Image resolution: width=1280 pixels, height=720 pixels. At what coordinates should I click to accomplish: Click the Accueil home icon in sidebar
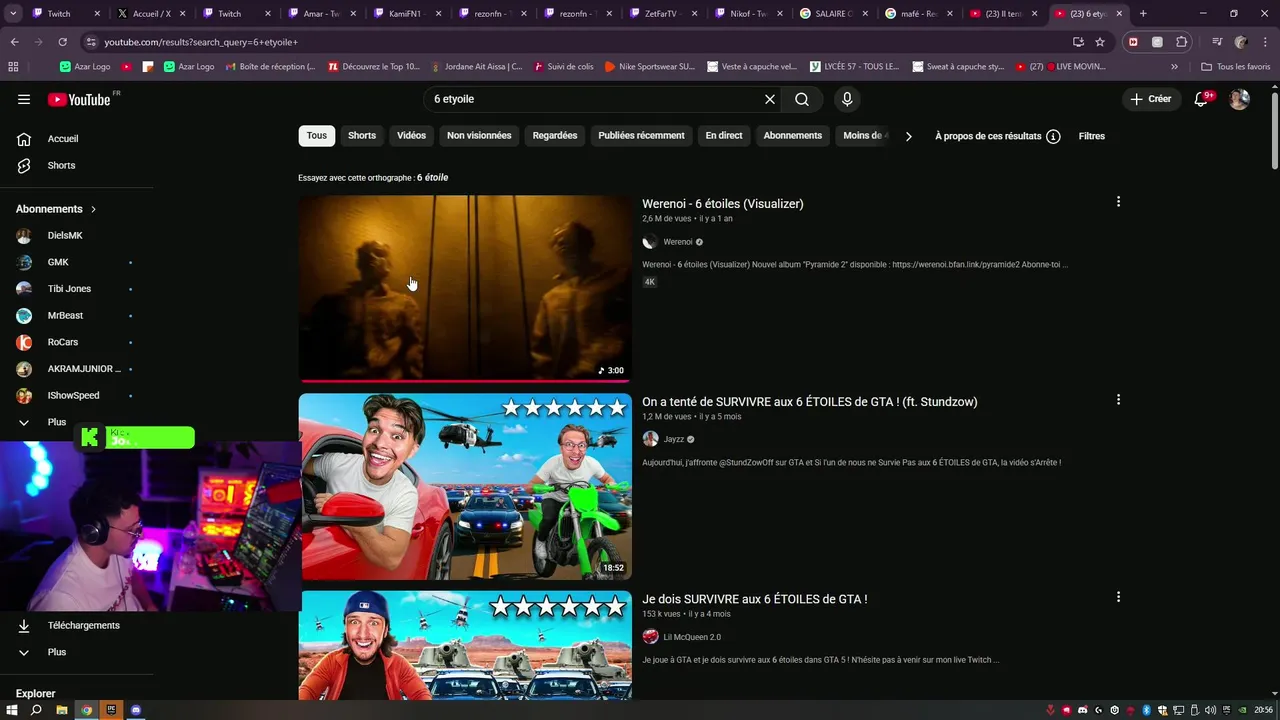pos(24,139)
